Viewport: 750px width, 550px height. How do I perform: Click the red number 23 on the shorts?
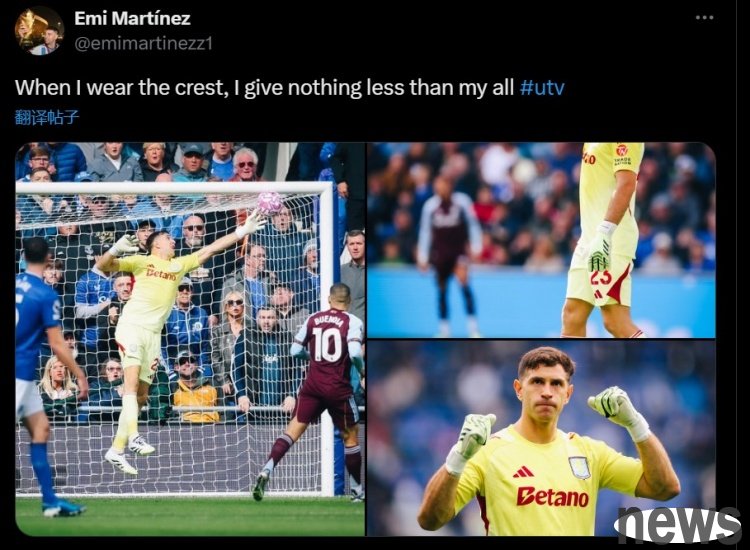pos(602,277)
